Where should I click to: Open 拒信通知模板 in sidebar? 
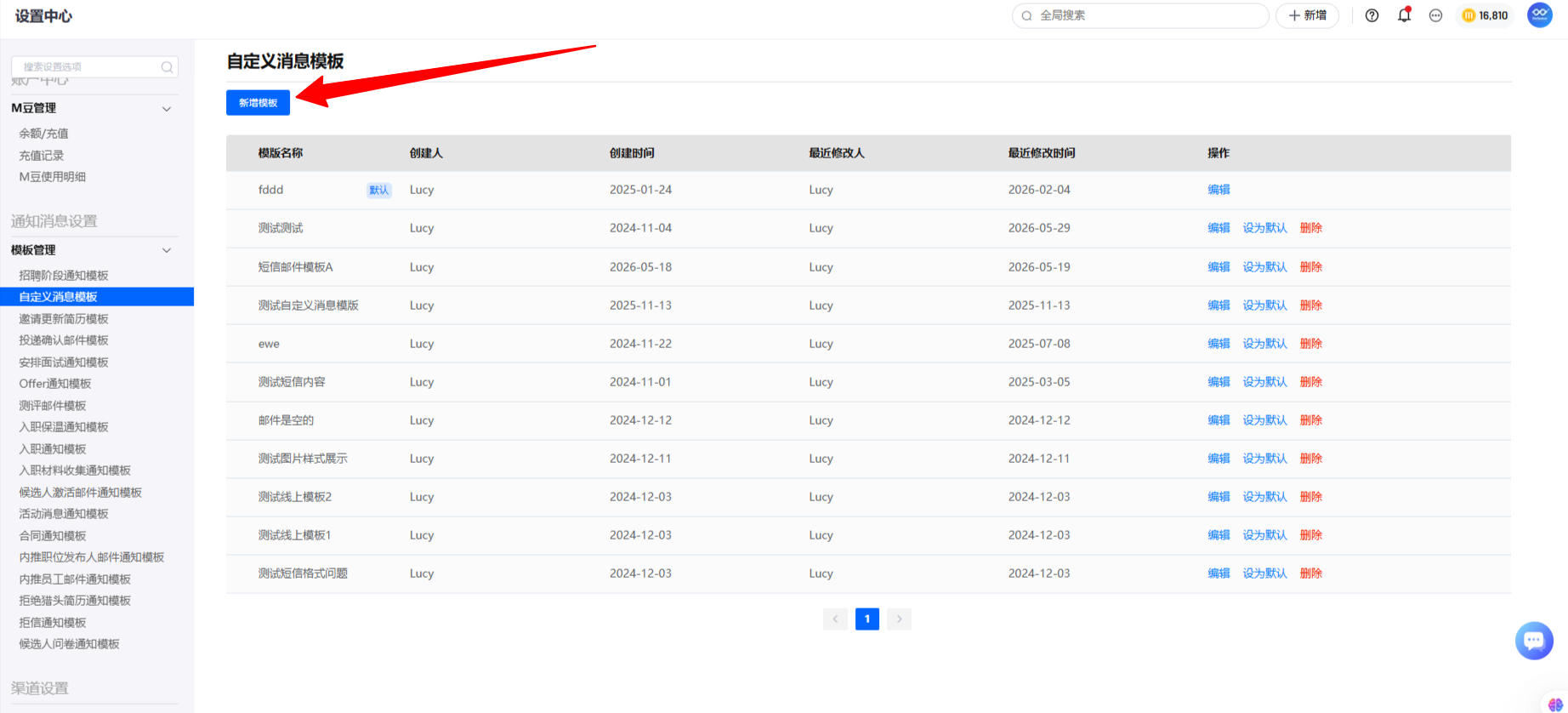(53, 623)
